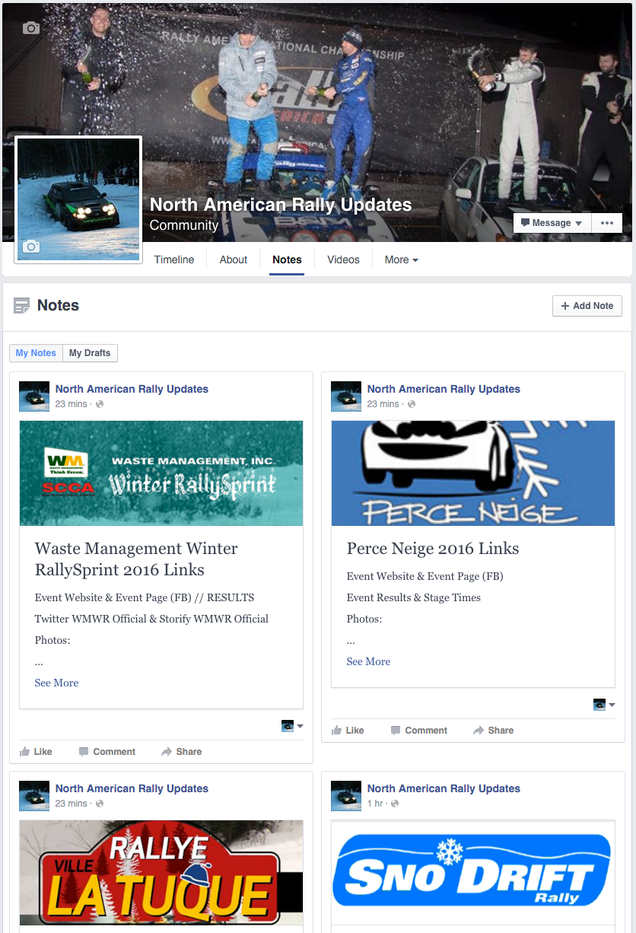The image size is (636, 933).
Task: Click public globe icon on La Tuque note
Action: 99,803
